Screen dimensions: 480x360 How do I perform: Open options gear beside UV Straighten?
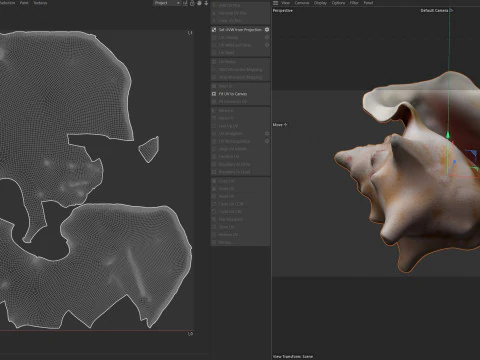coord(267,134)
